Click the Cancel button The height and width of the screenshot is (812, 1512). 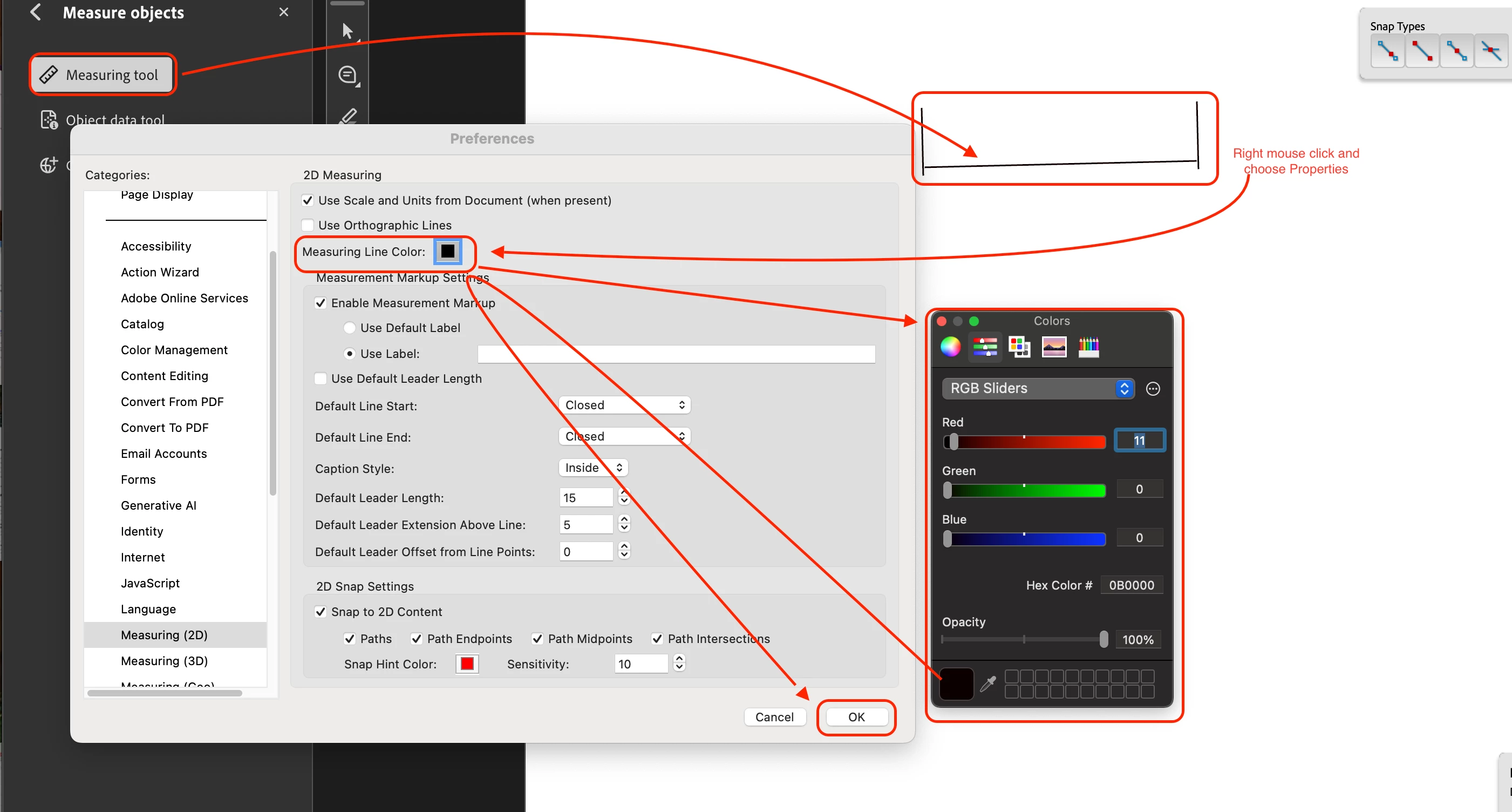(774, 717)
